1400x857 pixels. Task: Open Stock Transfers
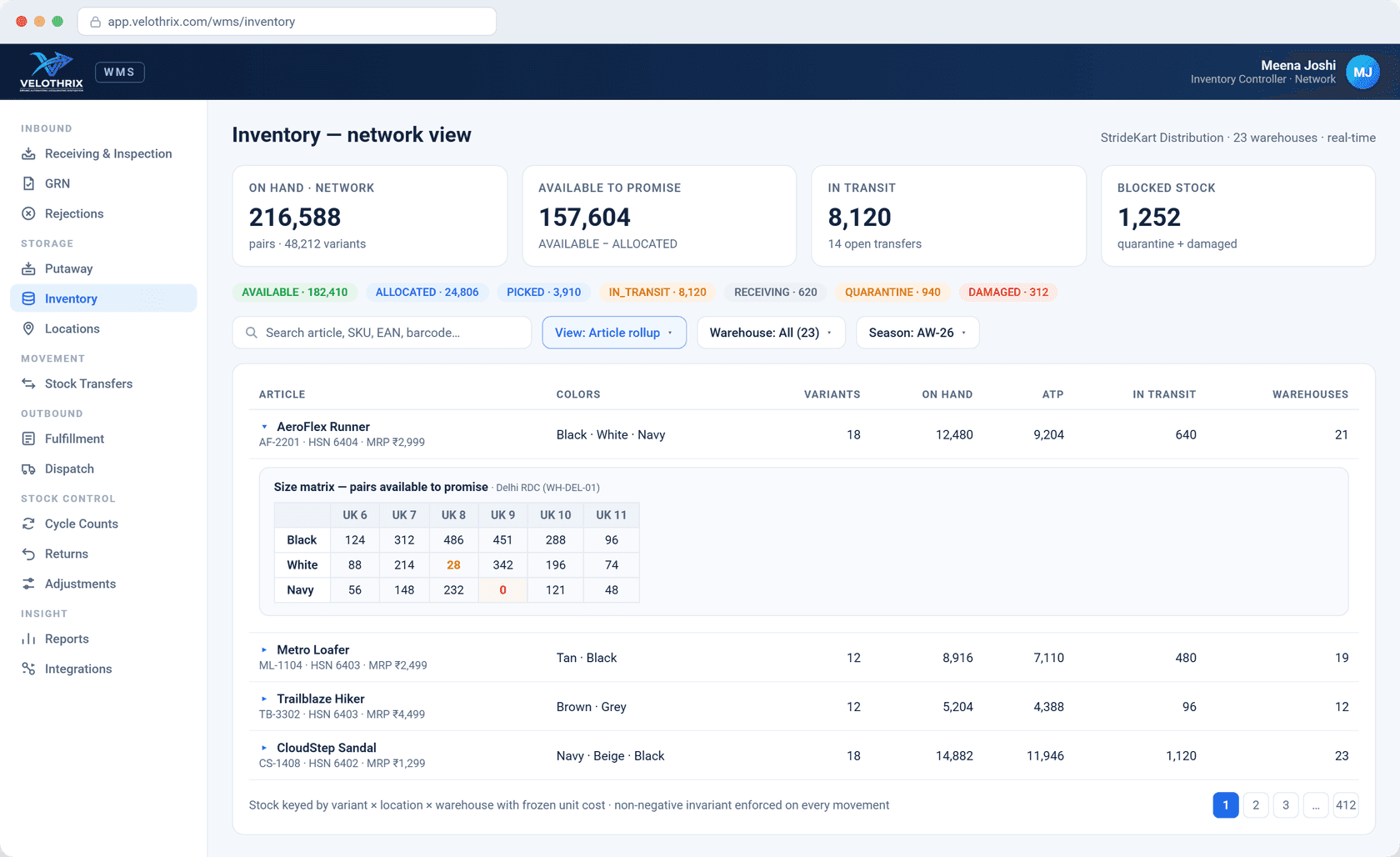(x=103, y=383)
